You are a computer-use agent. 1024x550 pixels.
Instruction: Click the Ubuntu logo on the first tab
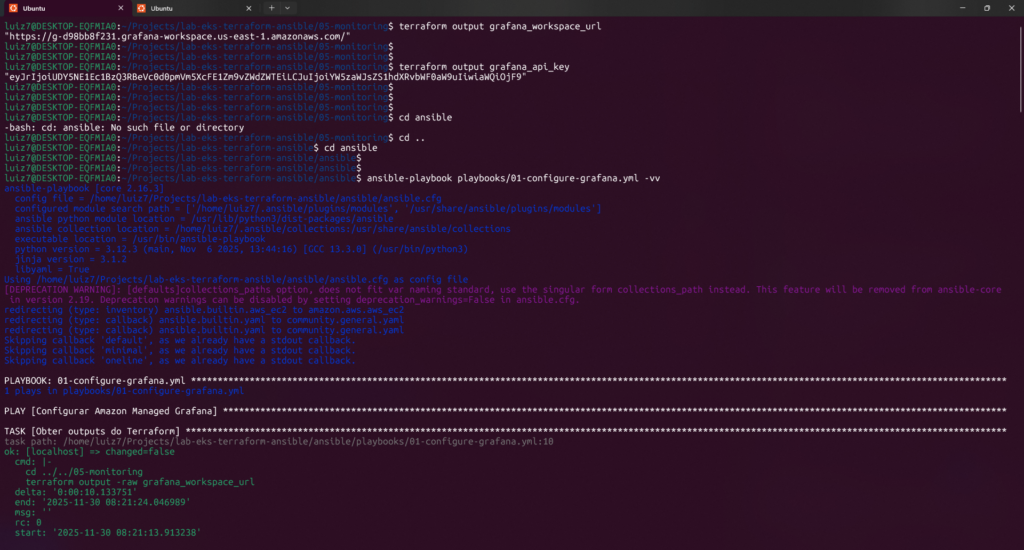(13, 8)
